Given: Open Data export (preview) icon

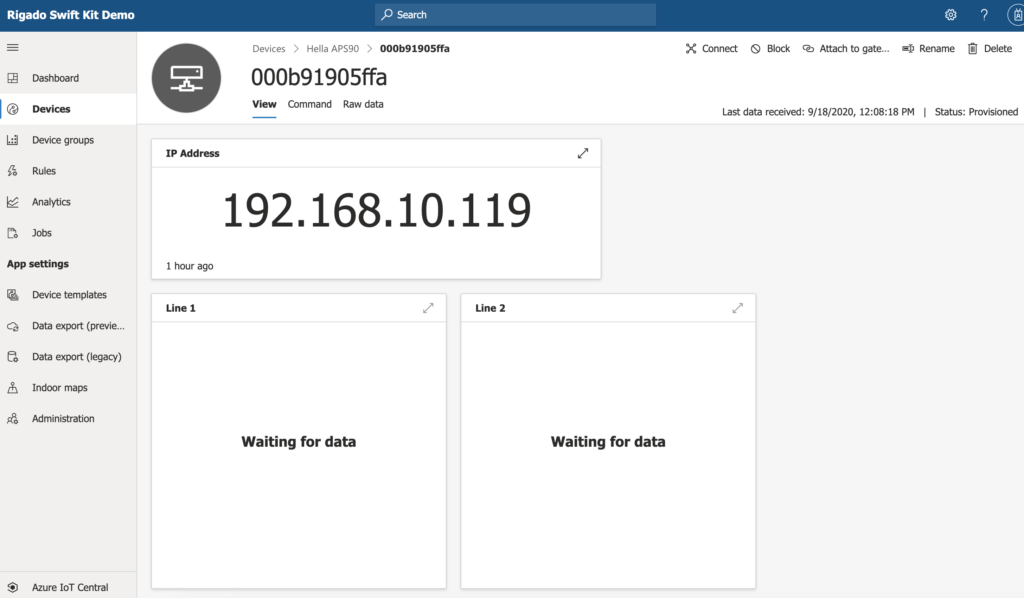Looking at the screenshot, I should pyautogui.click(x=12, y=326).
